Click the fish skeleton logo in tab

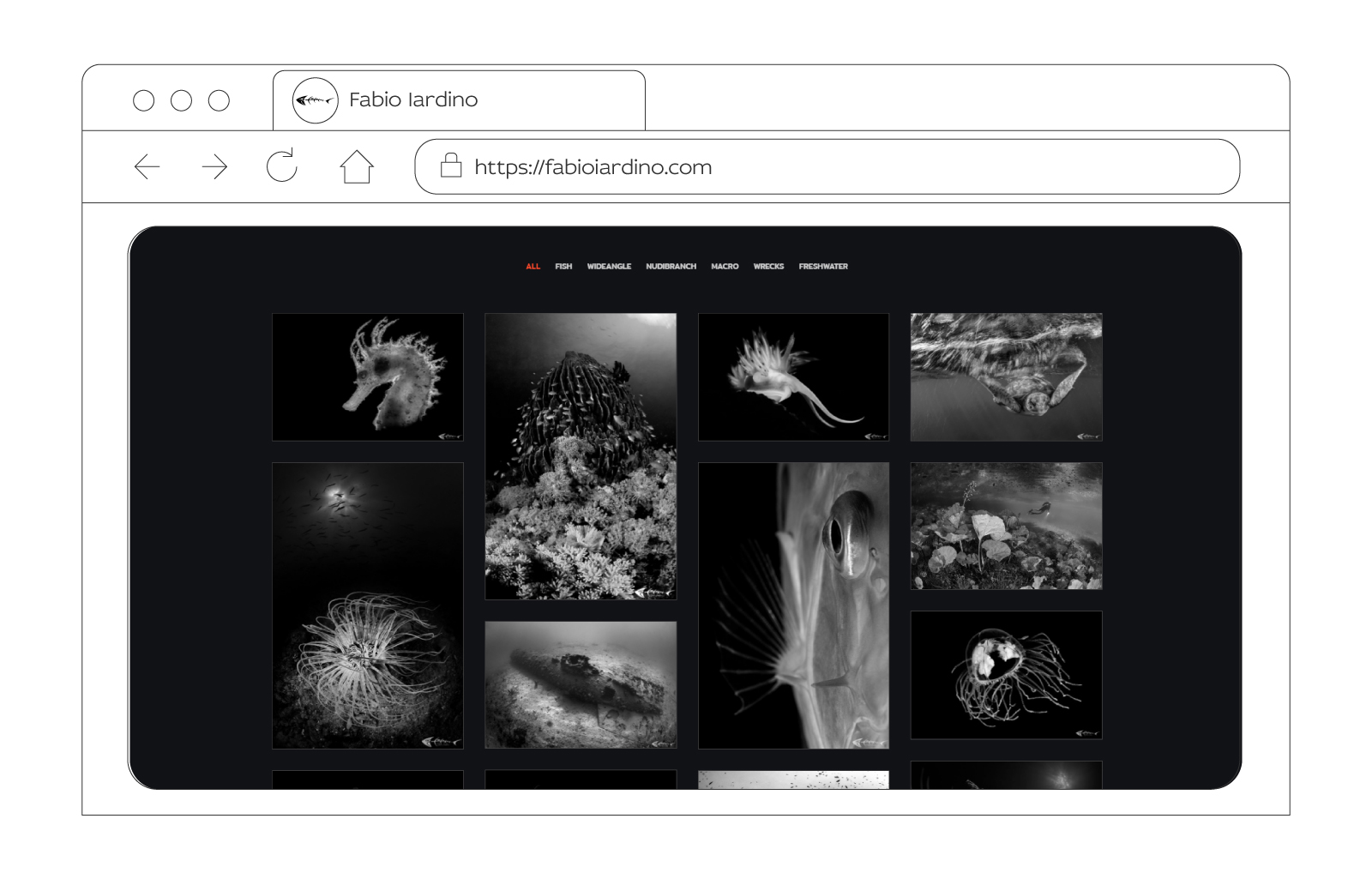315,100
